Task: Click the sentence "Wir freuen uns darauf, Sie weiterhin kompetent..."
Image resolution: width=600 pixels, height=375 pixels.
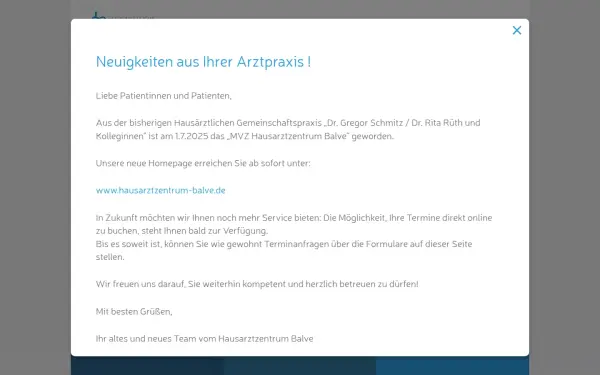Action: point(257,284)
